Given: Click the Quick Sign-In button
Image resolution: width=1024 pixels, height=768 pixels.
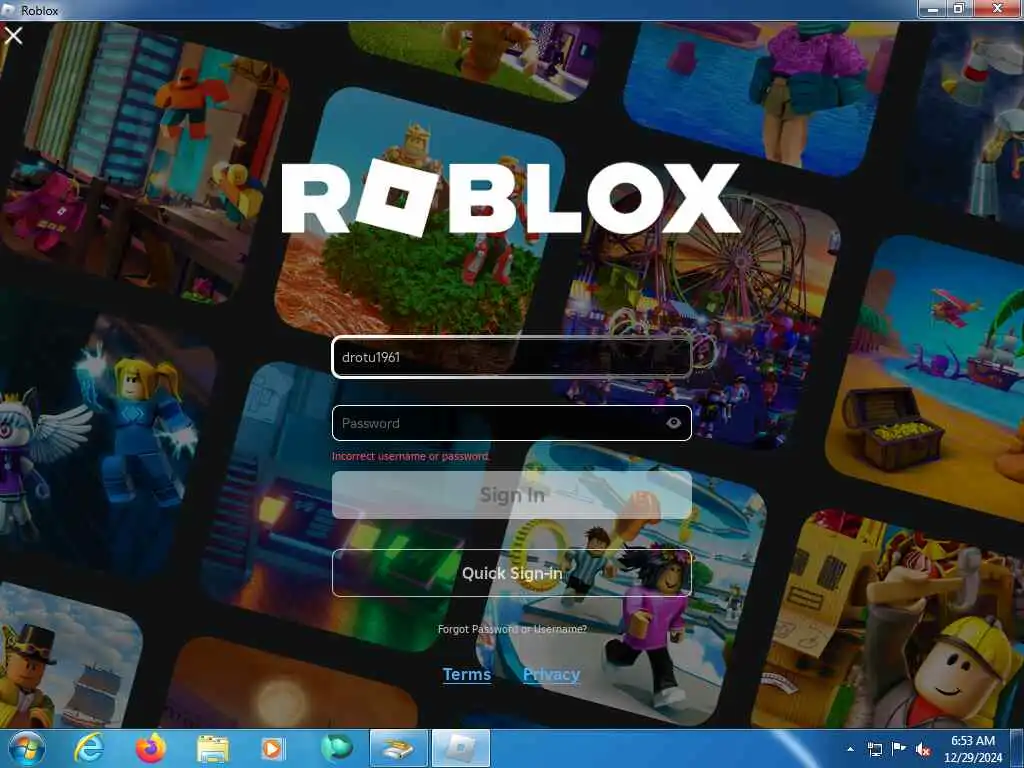Looking at the screenshot, I should [511, 573].
